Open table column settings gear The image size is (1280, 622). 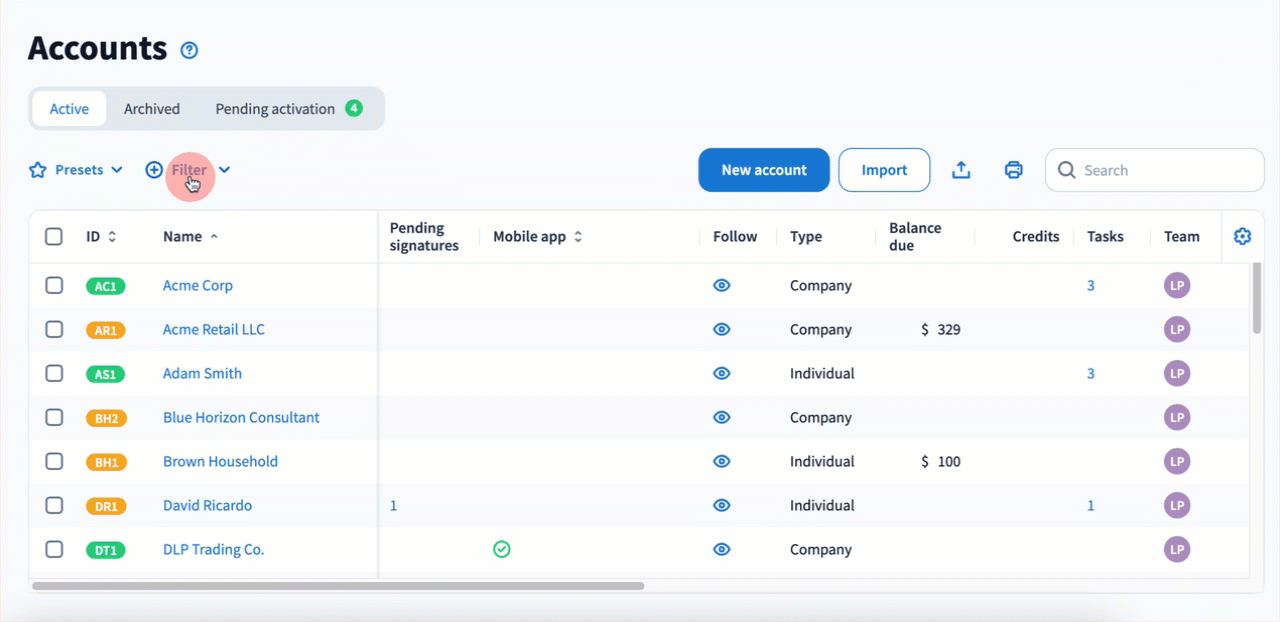click(x=1242, y=237)
